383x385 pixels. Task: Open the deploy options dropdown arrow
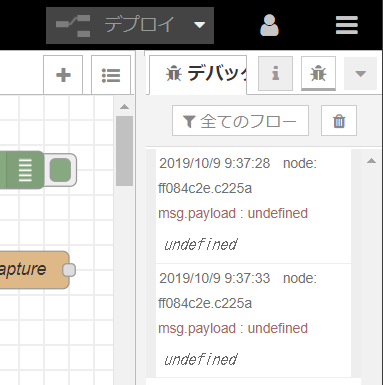200,25
